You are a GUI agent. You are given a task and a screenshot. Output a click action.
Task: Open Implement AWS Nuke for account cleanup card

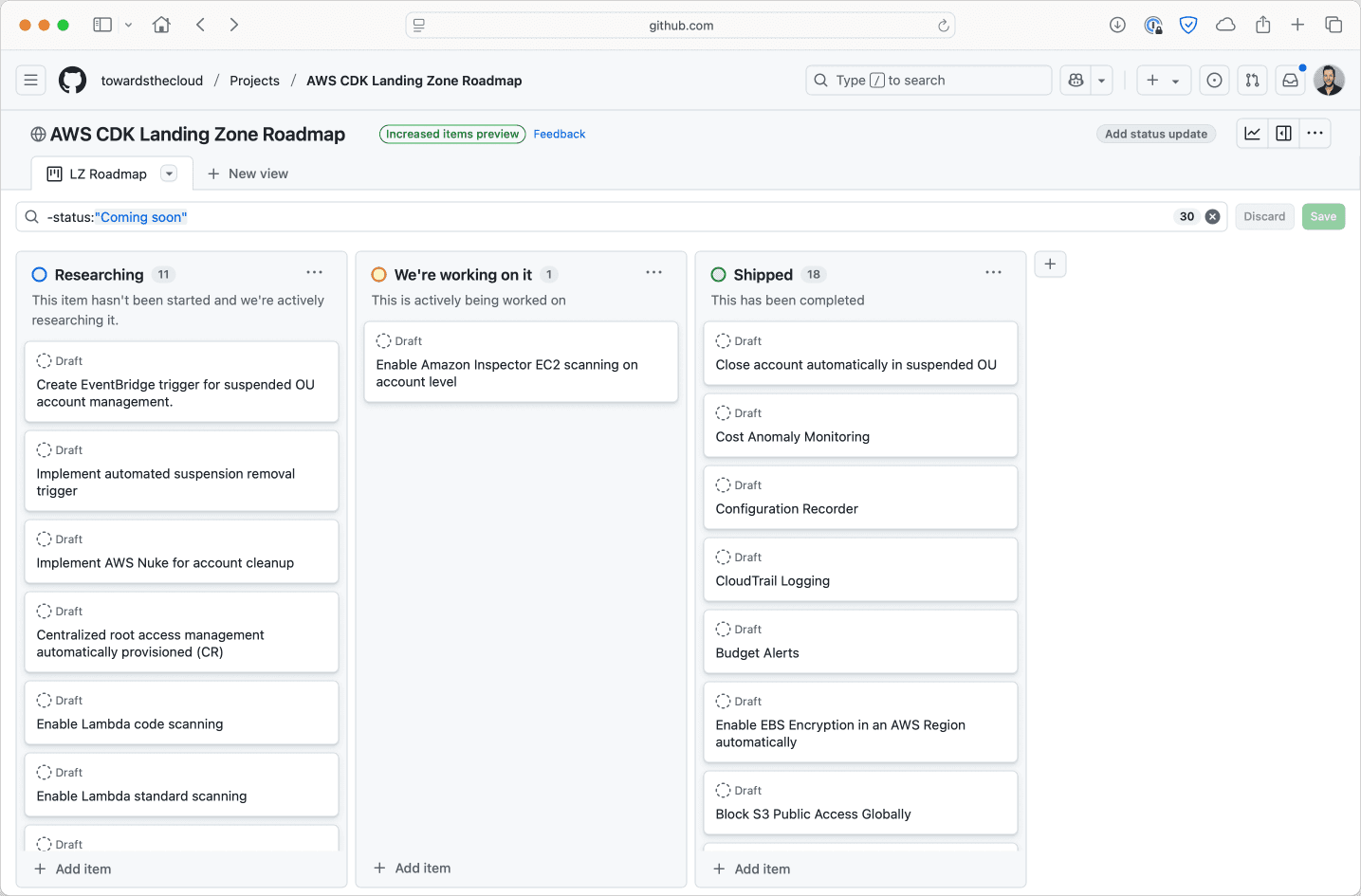[x=181, y=552]
